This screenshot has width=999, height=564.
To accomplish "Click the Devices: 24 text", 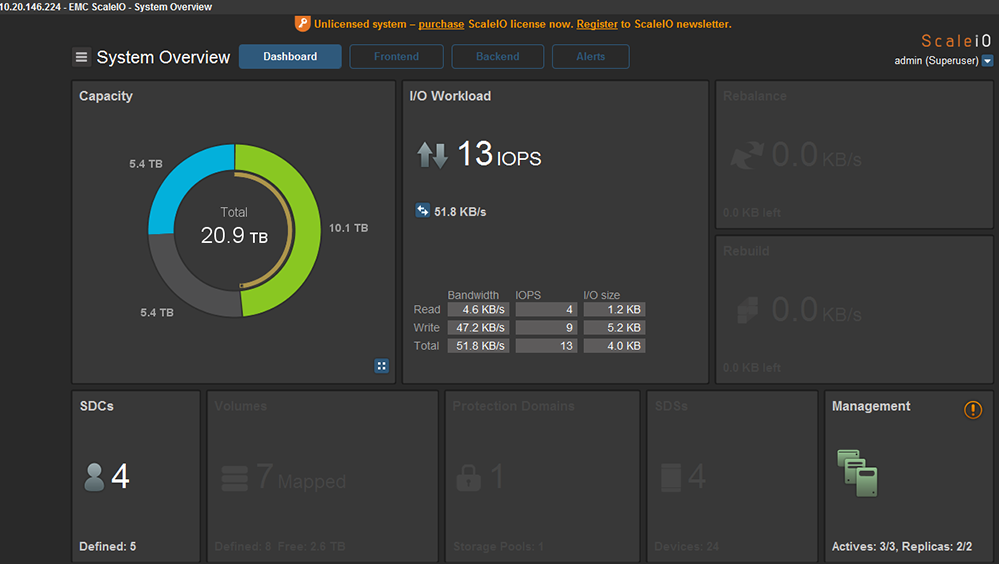I will point(686,546).
